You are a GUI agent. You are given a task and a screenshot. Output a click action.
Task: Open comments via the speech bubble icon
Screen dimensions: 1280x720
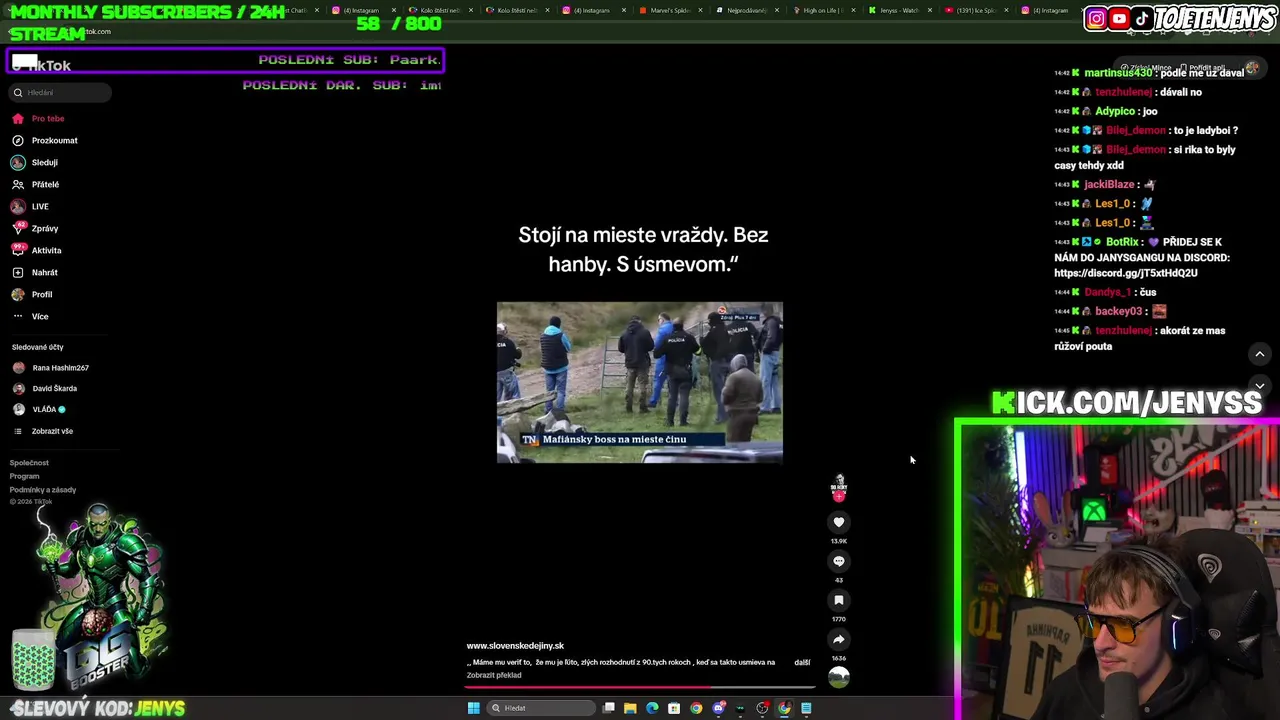(839, 561)
